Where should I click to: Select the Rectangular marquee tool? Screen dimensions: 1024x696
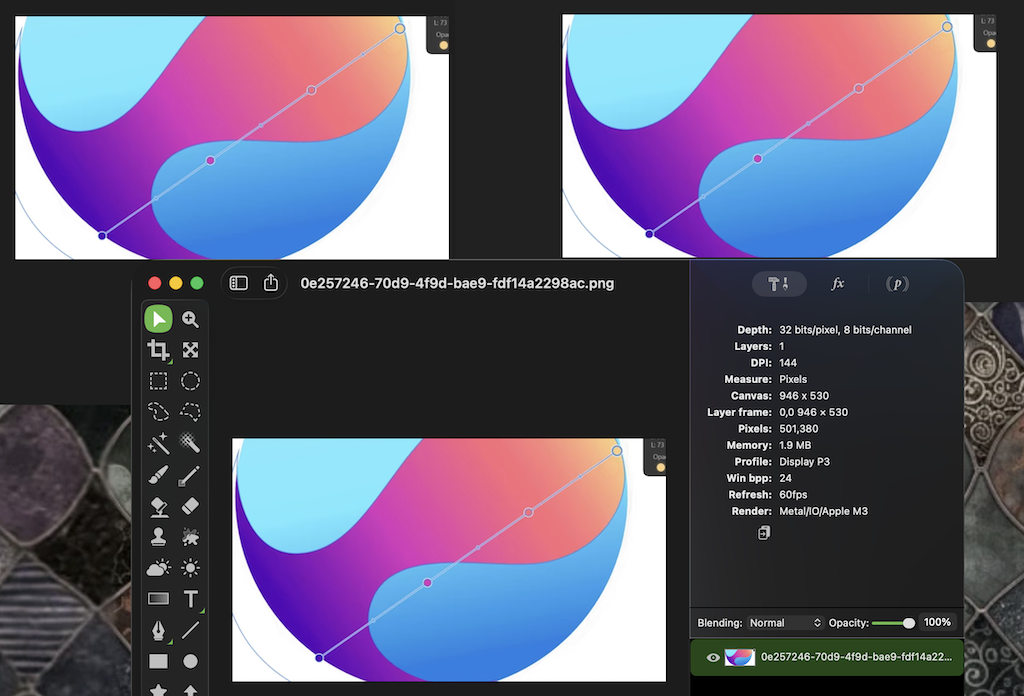click(x=158, y=381)
